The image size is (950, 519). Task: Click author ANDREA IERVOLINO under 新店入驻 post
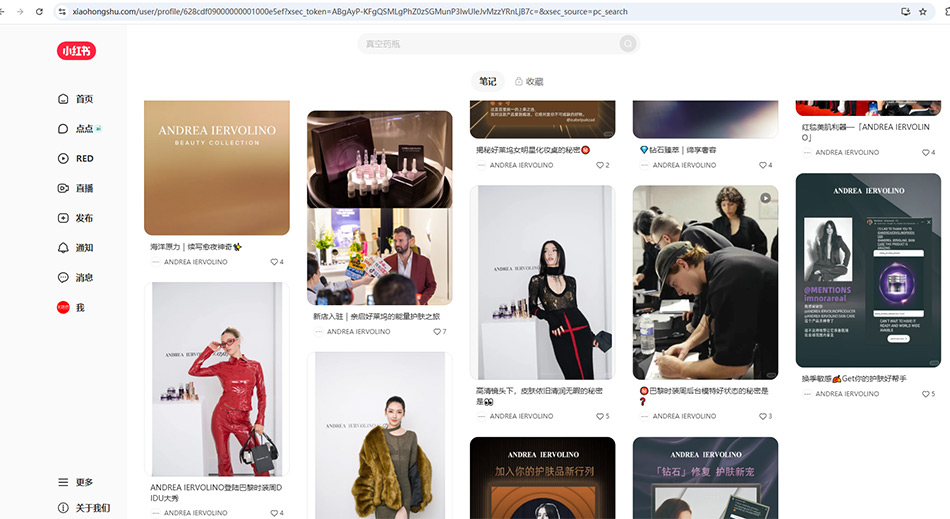(359, 331)
